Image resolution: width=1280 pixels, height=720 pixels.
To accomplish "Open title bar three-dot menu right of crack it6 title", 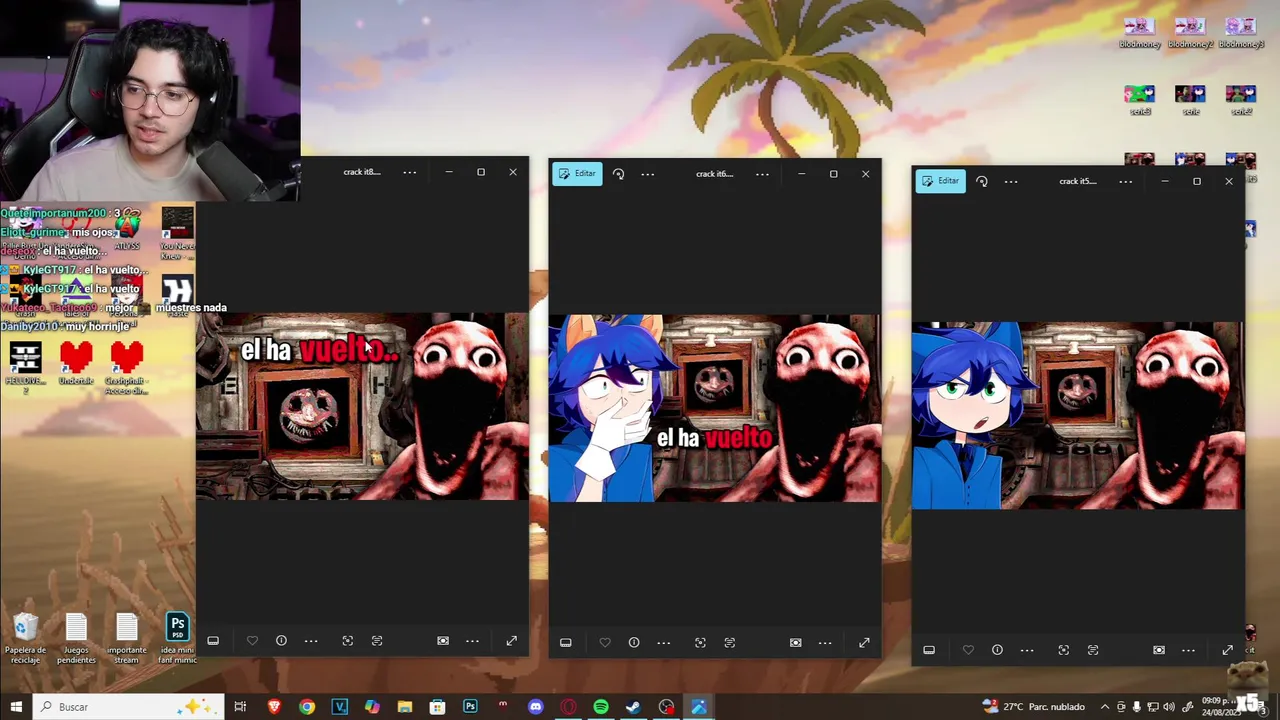I will [762, 174].
